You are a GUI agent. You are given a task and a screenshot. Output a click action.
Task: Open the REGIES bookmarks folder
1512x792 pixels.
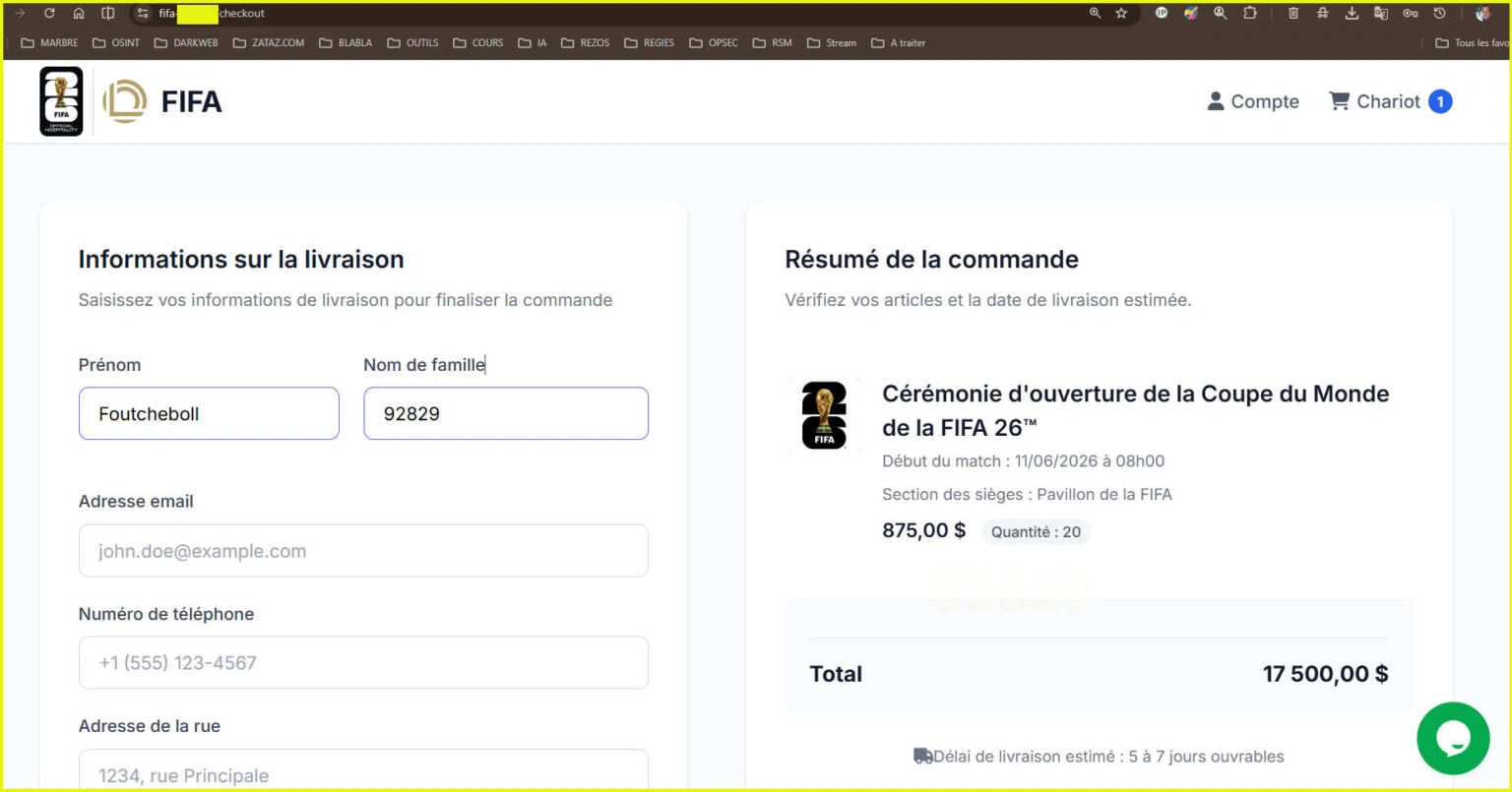click(x=649, y=43)
